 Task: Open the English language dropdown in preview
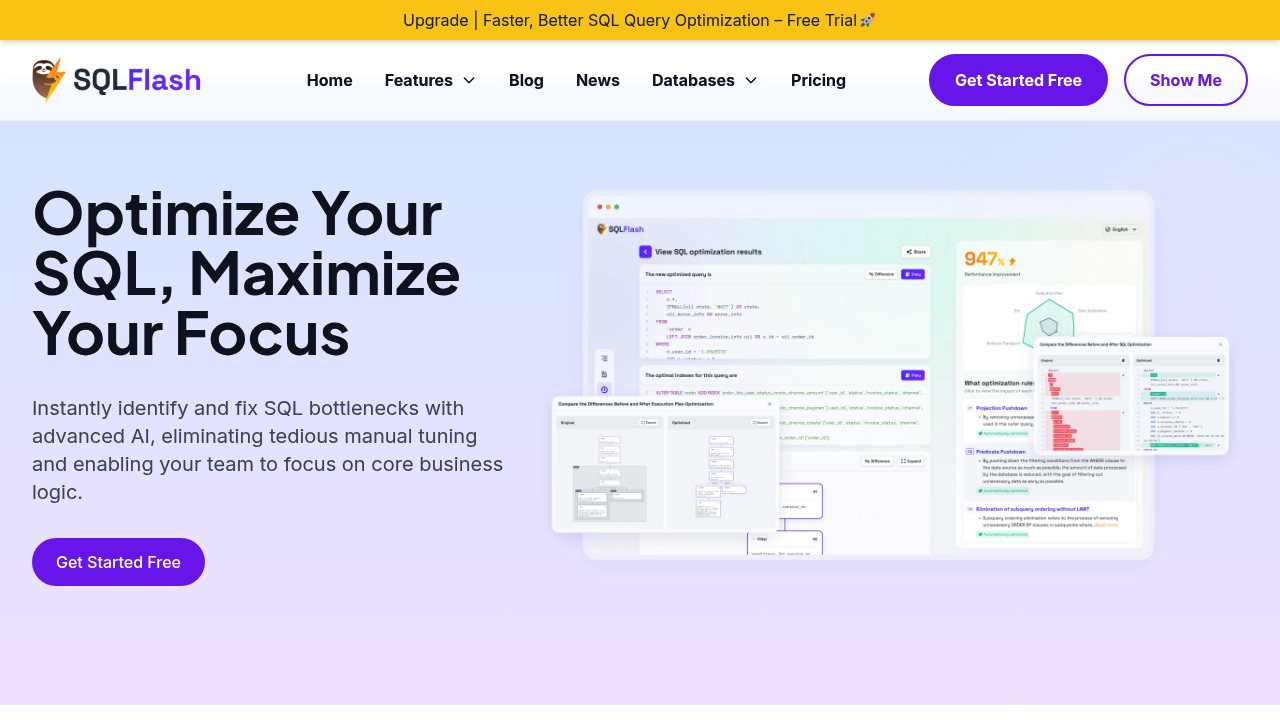pos(1121,229)
